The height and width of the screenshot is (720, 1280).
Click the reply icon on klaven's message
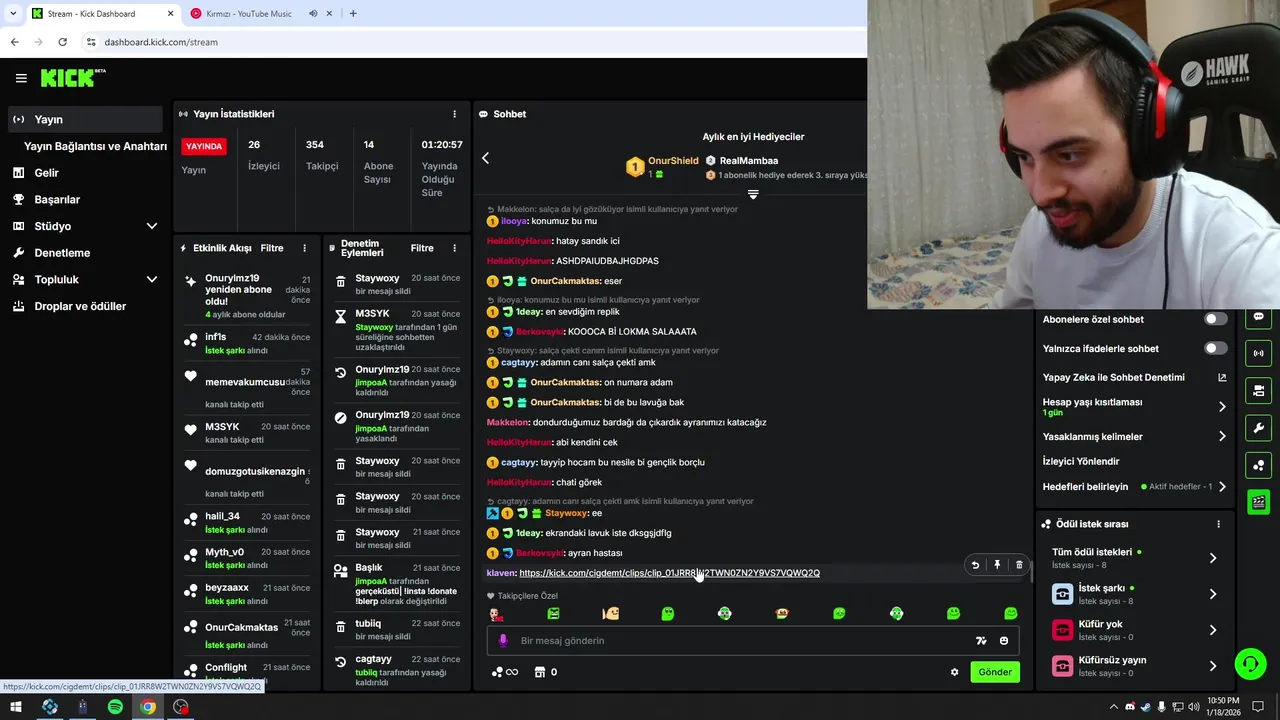pos(975,565)
